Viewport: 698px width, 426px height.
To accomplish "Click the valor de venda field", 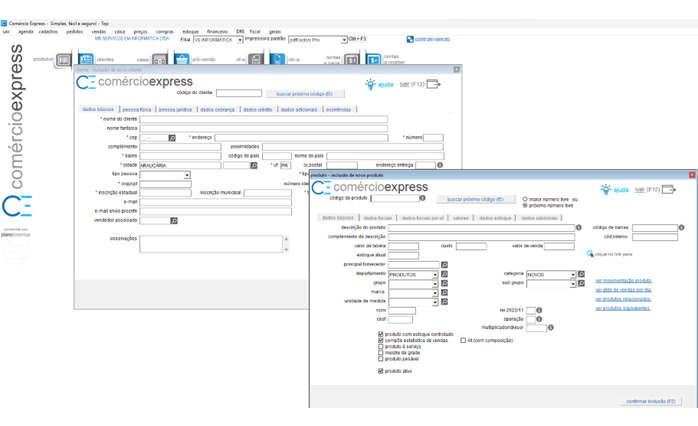I will [x=559, y=246].
